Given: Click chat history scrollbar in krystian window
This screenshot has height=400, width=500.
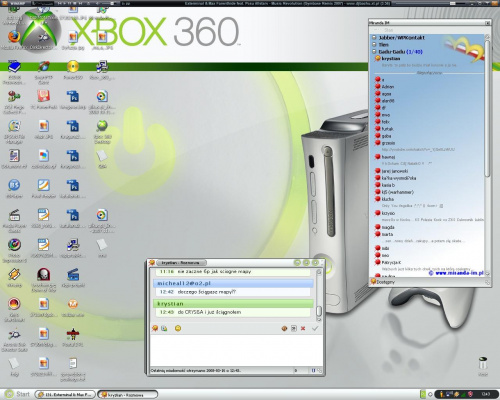Looking at the screenshot, I should (319, 311).
